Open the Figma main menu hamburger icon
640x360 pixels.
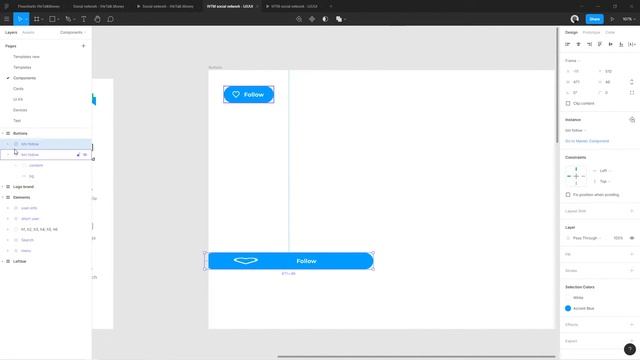tap(7, 19)
